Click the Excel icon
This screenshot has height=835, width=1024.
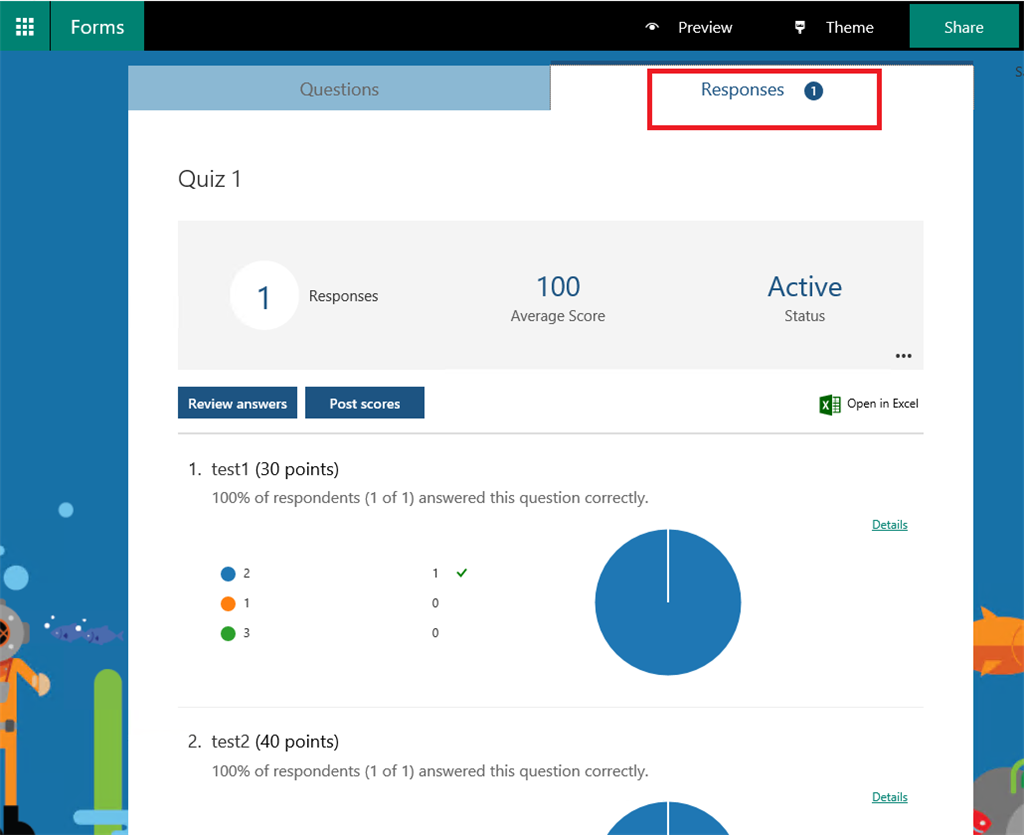(x=829, y=404)
